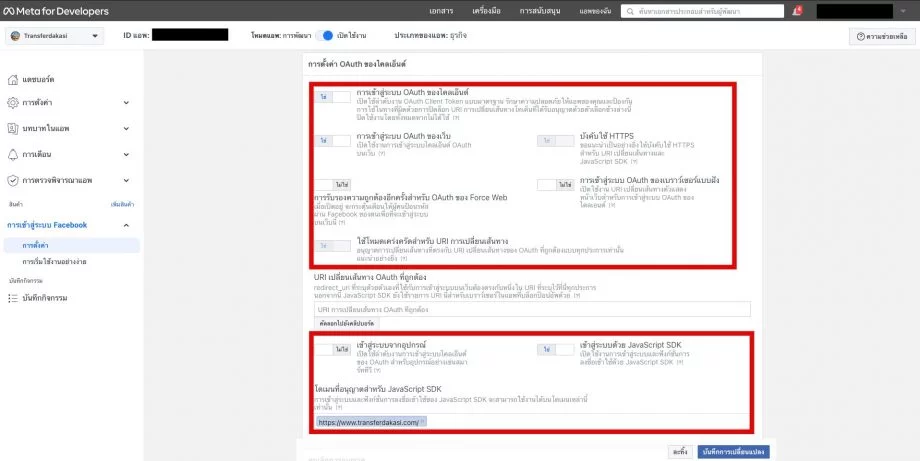Click the activity log list icon

(13, 298)
